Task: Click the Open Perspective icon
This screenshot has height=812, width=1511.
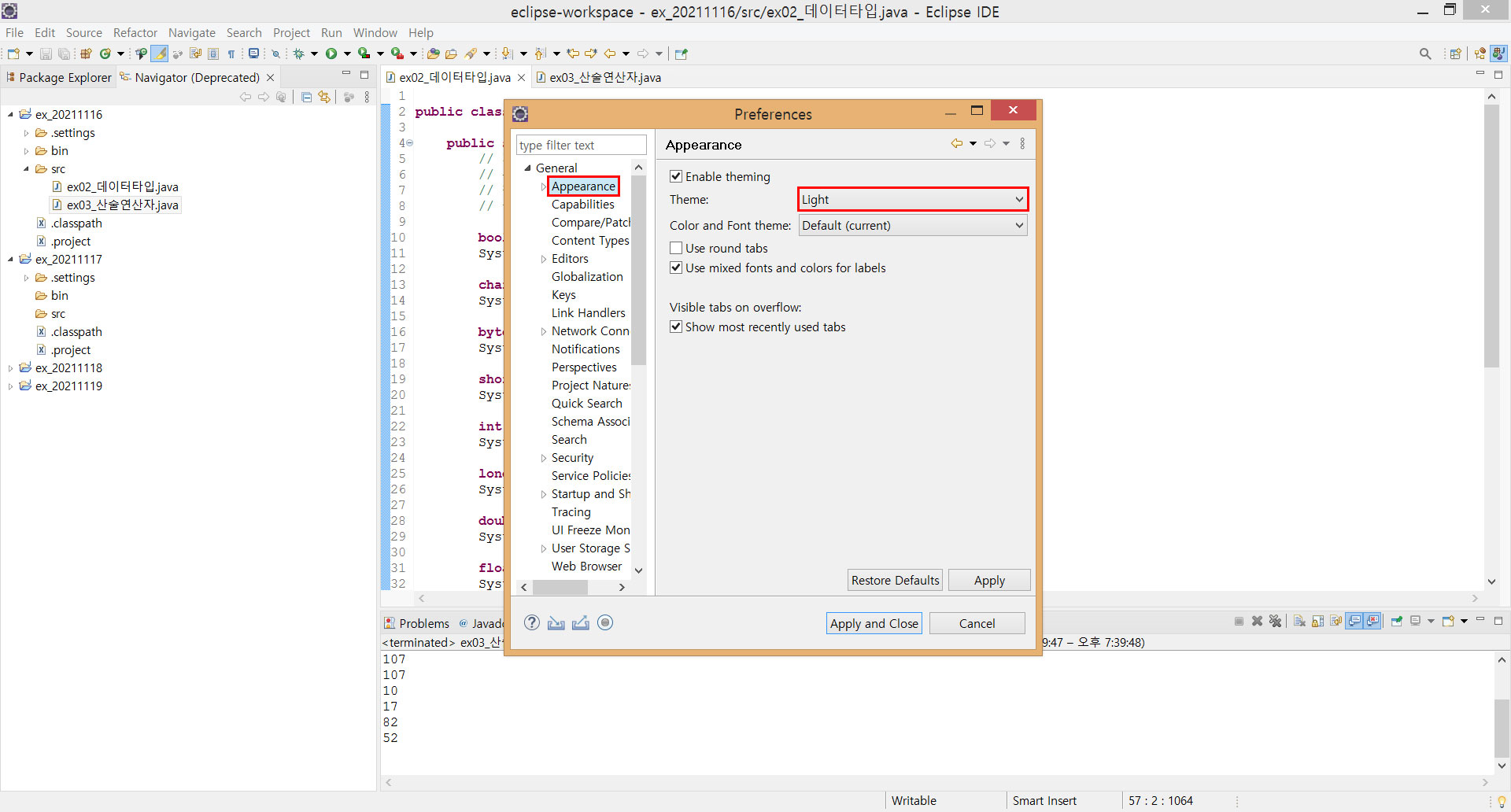Action: 1456,54
